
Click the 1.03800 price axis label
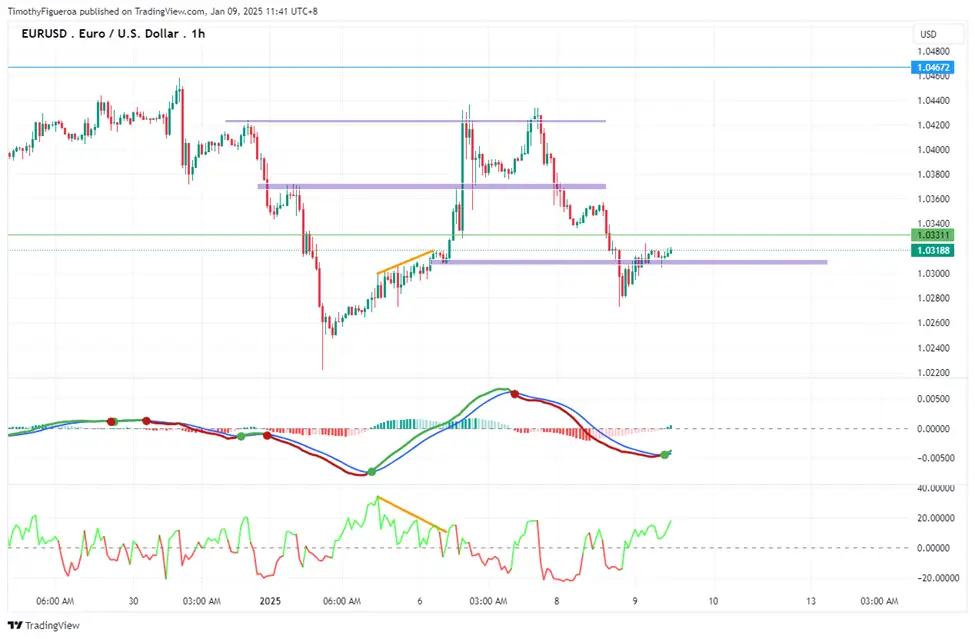[x=933, y=175]
